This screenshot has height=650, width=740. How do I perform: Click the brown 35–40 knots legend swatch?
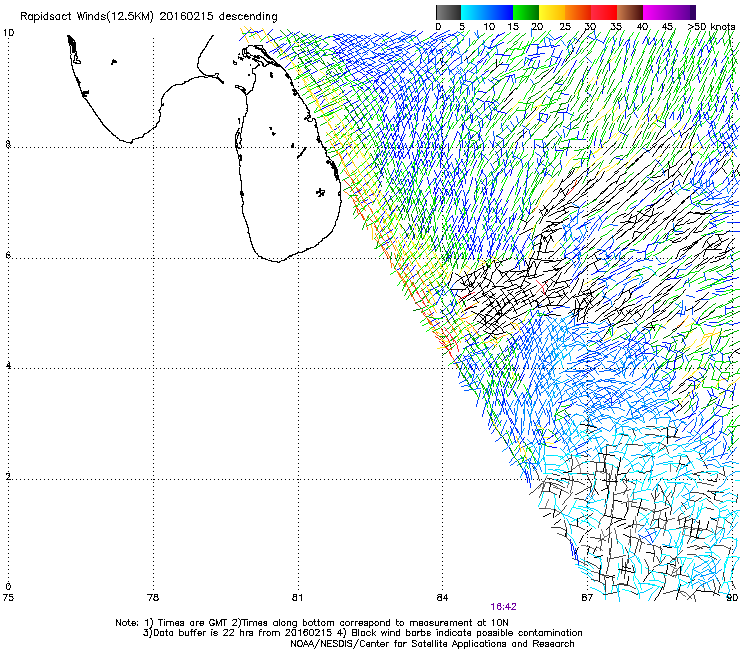pyautogui.click(x=630, y=12)
